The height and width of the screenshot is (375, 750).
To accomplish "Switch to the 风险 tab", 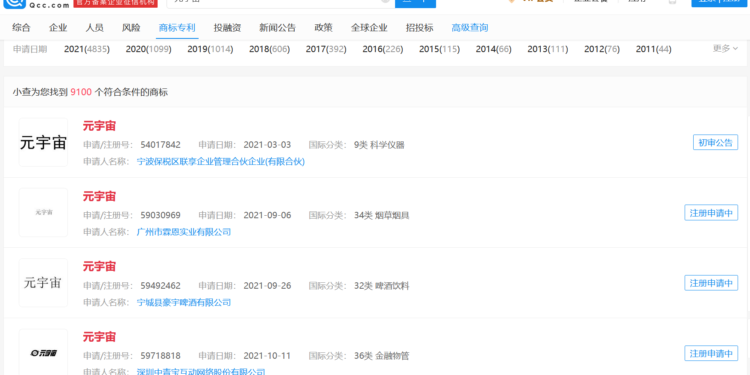I will 131,28.
